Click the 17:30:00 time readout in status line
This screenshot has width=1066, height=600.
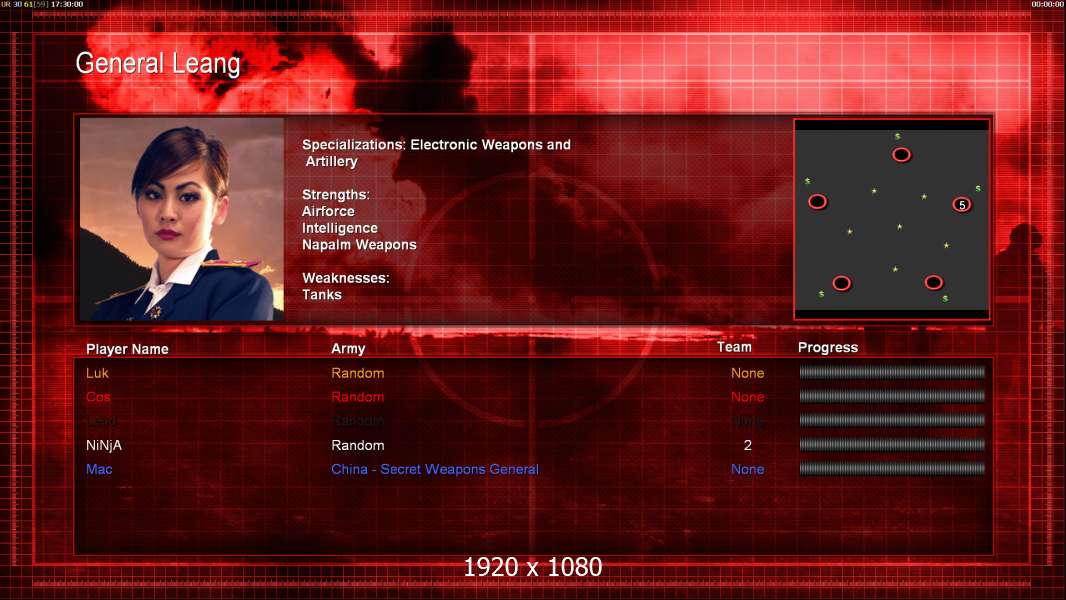coord(67,4)
